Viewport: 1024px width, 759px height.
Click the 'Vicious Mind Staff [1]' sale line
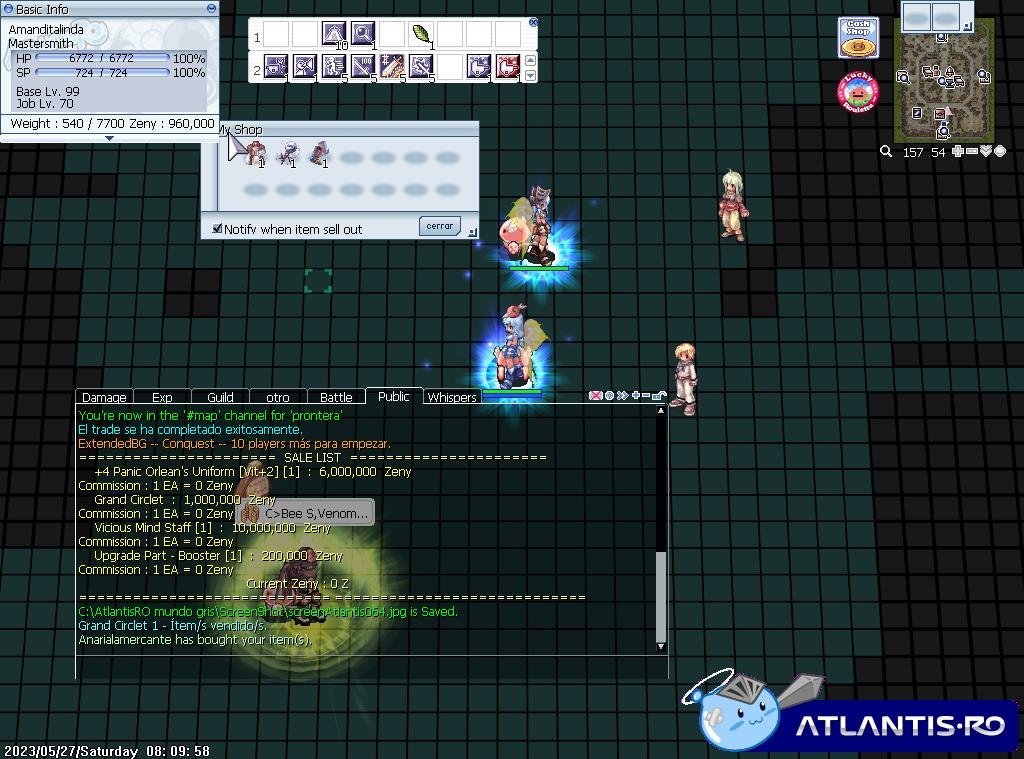click(x=213, y=528)
